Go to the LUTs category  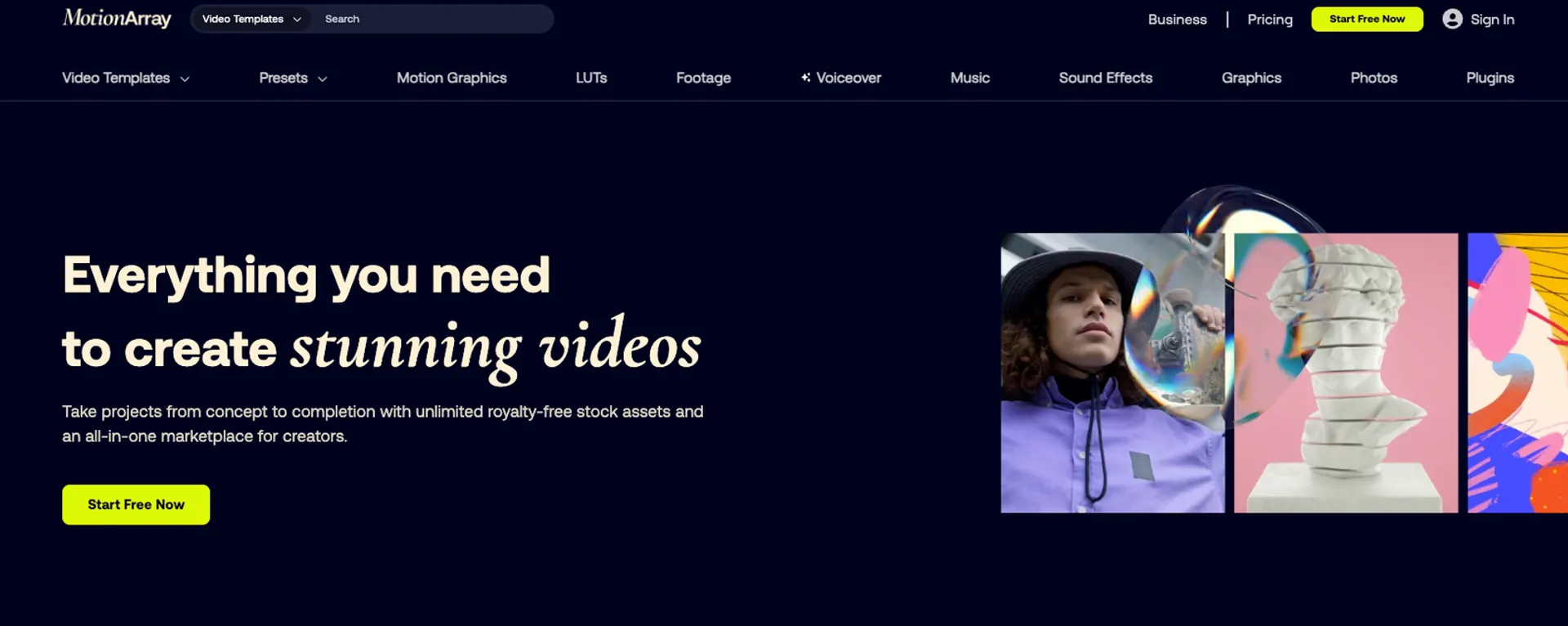590,78
